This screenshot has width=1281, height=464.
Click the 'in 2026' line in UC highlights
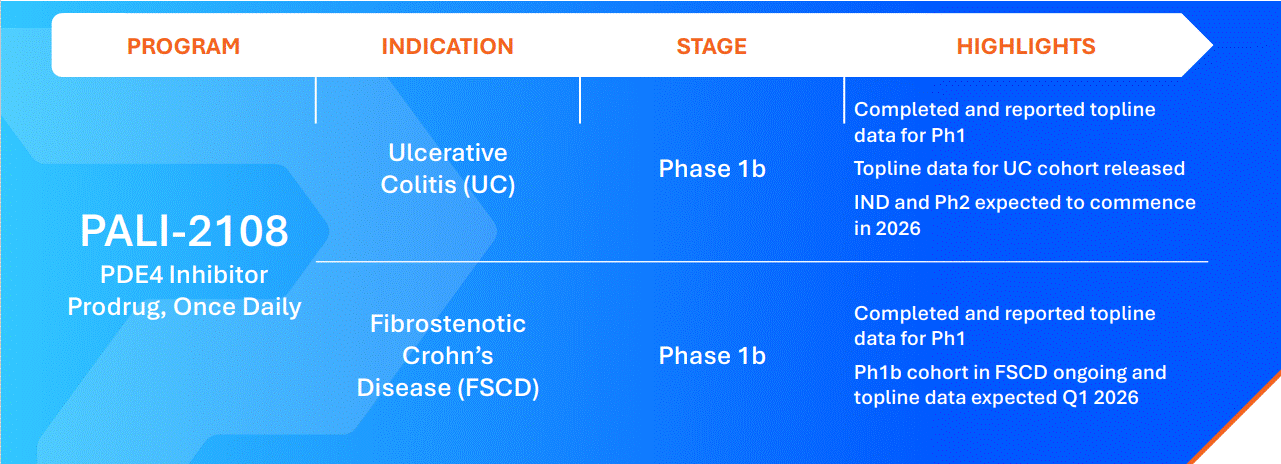(887, 228)
